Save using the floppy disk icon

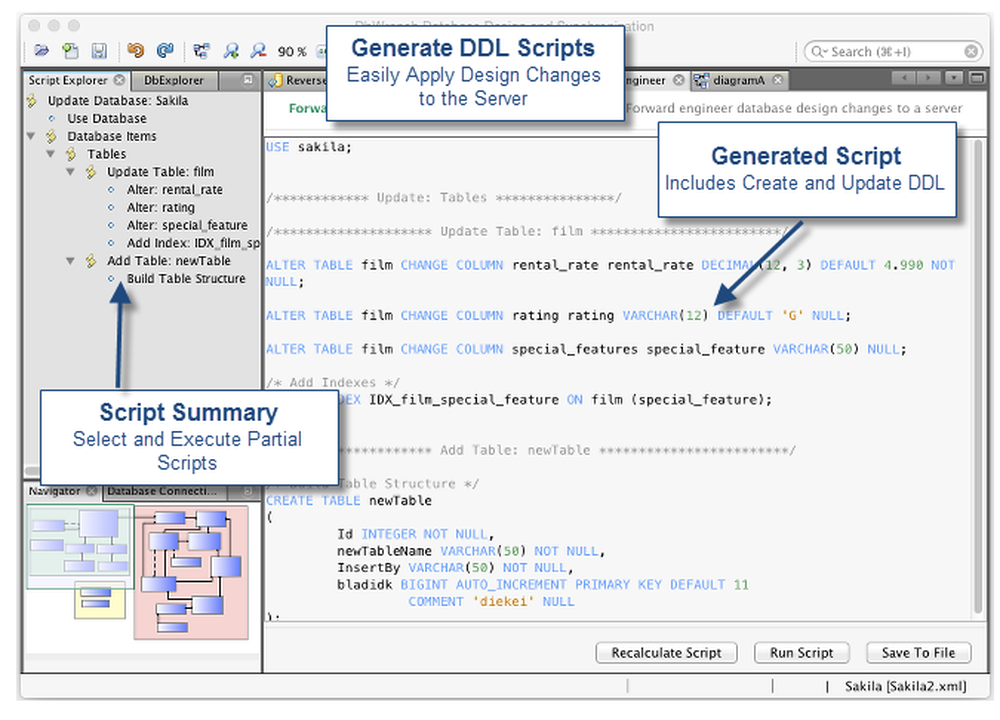(x=99, y=50)
